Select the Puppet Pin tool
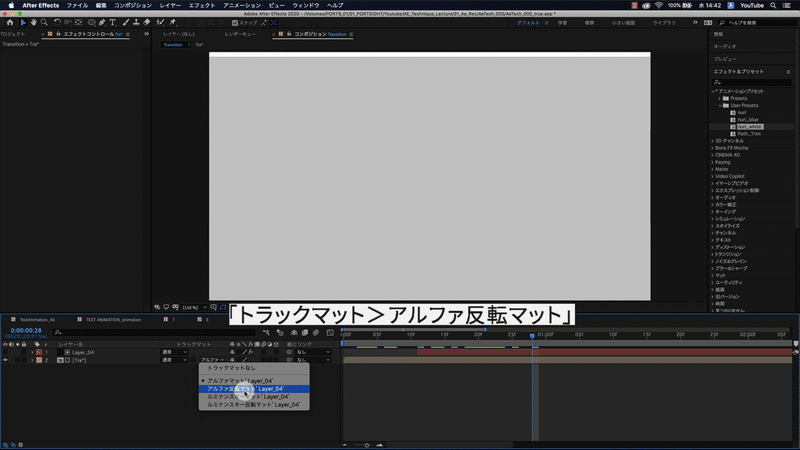 pos(173,22)
